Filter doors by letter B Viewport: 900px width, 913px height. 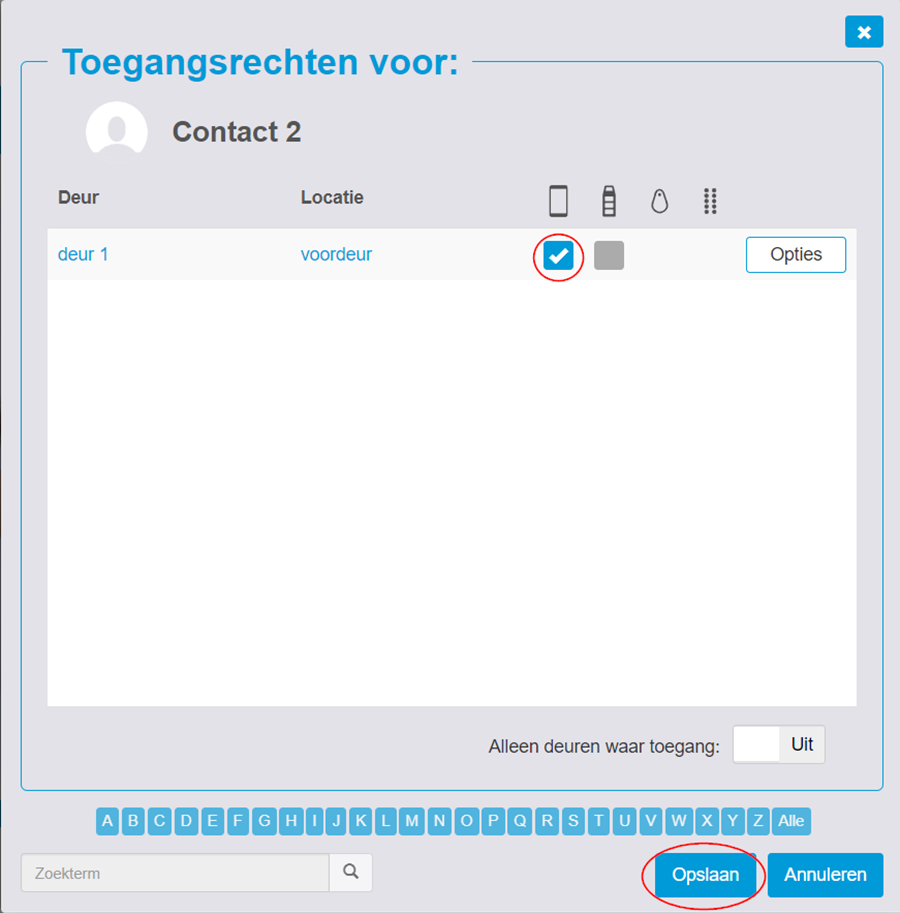point(133,821)
